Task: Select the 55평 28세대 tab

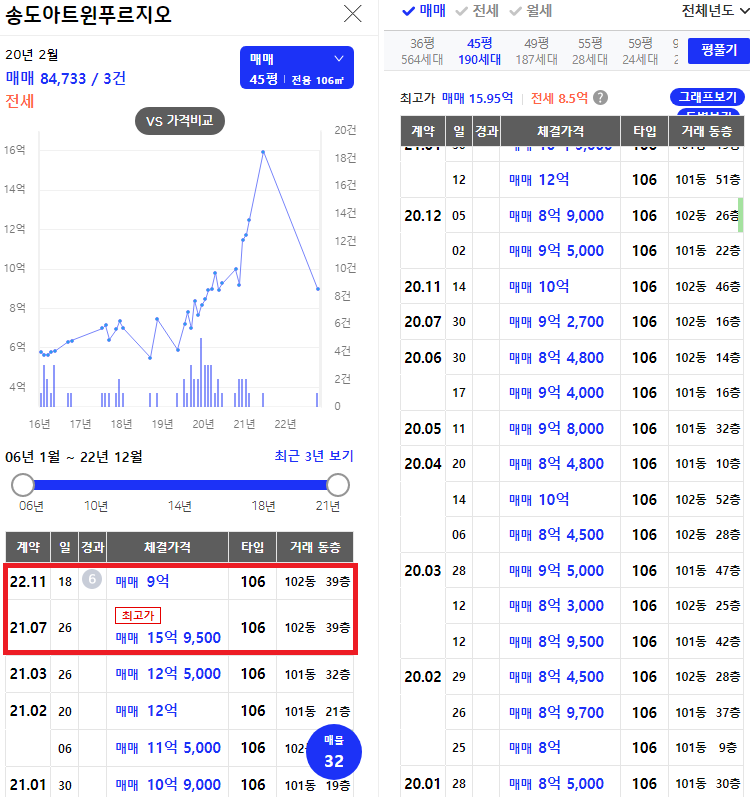Action: (x=590, y=51)
